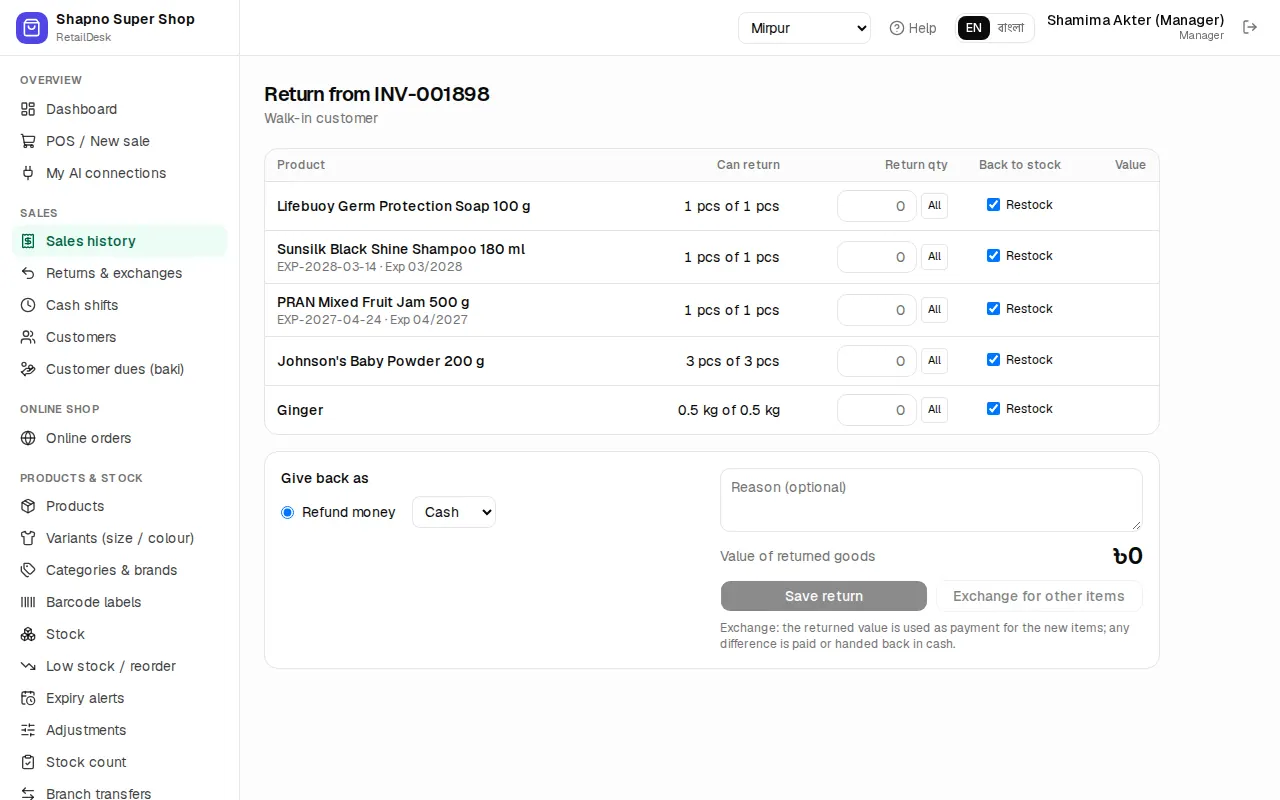This screenshot has width=1280, height=800.
Task: Click All button for PRAN Jam
Action: 934,310
